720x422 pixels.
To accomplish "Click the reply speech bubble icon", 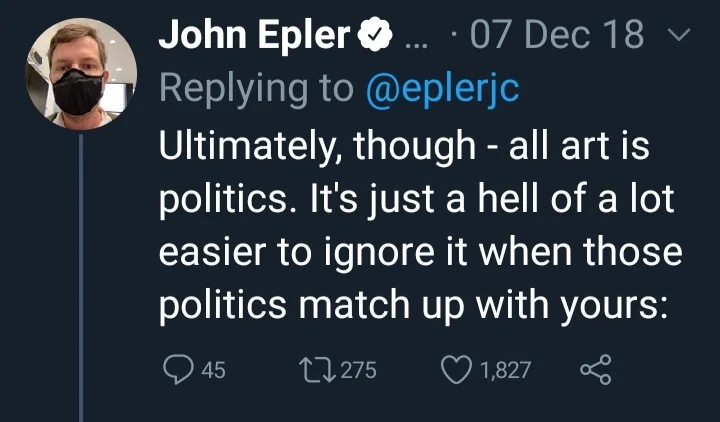I will click(176, 369).
